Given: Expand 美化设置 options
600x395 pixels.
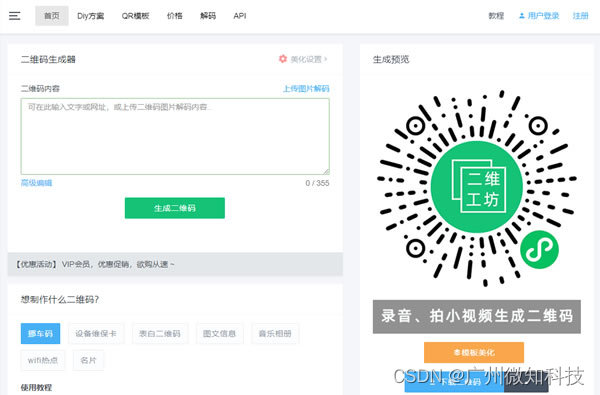Looking at the screenshot, I should [309, 59].
